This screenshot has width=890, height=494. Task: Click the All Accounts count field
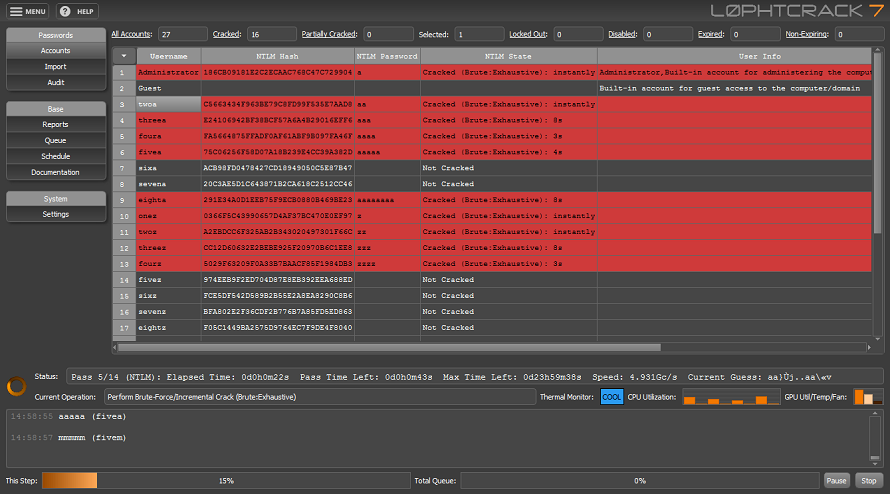coord(183,34)
